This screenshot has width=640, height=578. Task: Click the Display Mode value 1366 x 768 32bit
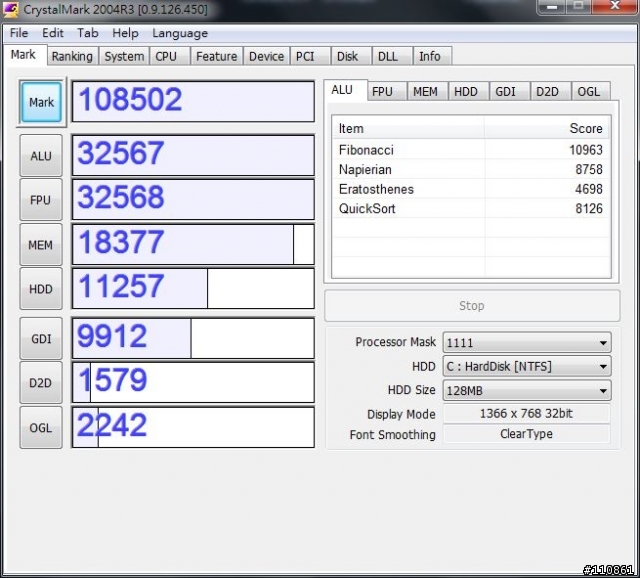527,413
